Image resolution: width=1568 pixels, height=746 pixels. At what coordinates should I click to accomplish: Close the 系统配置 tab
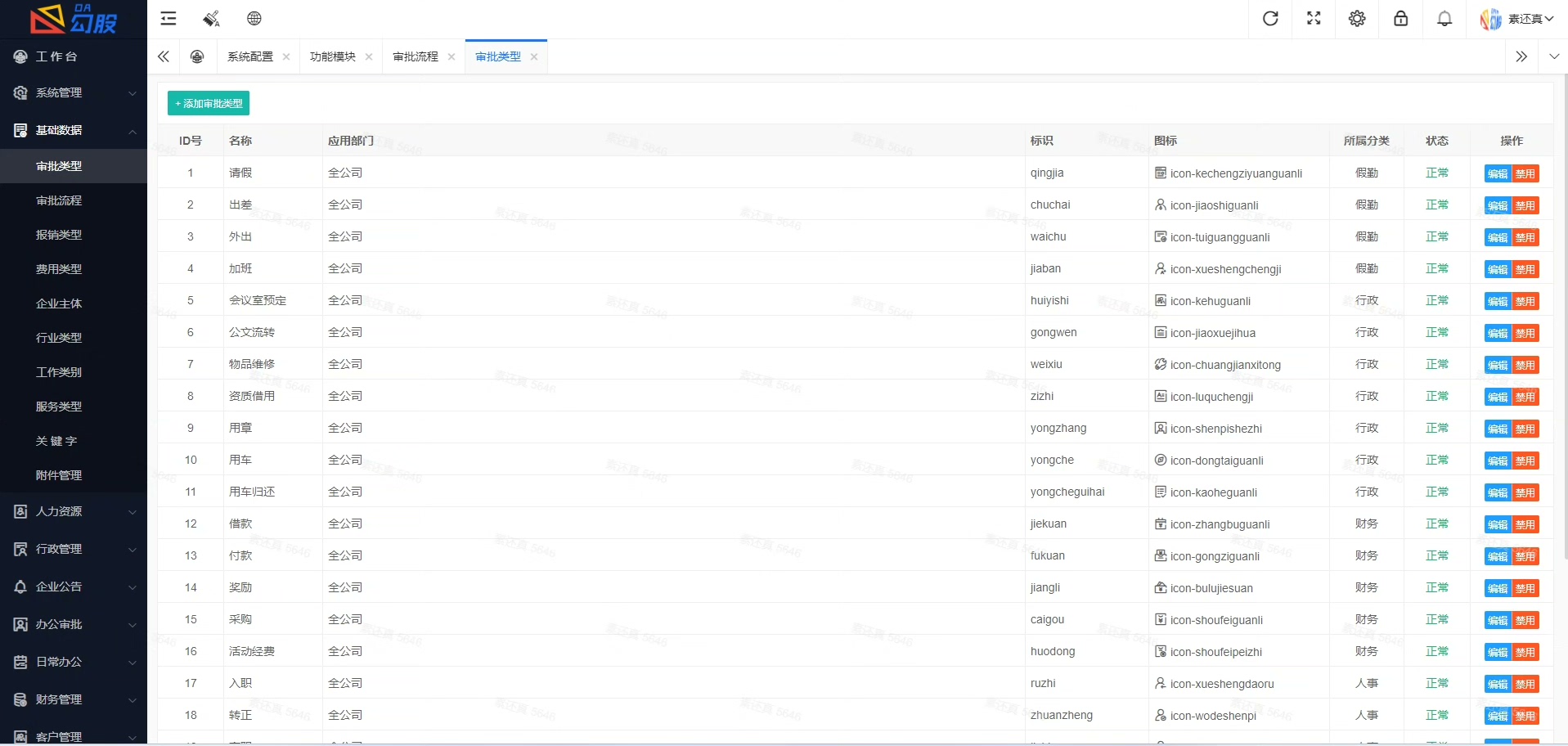pyautogui.click(x=286, y=56)
